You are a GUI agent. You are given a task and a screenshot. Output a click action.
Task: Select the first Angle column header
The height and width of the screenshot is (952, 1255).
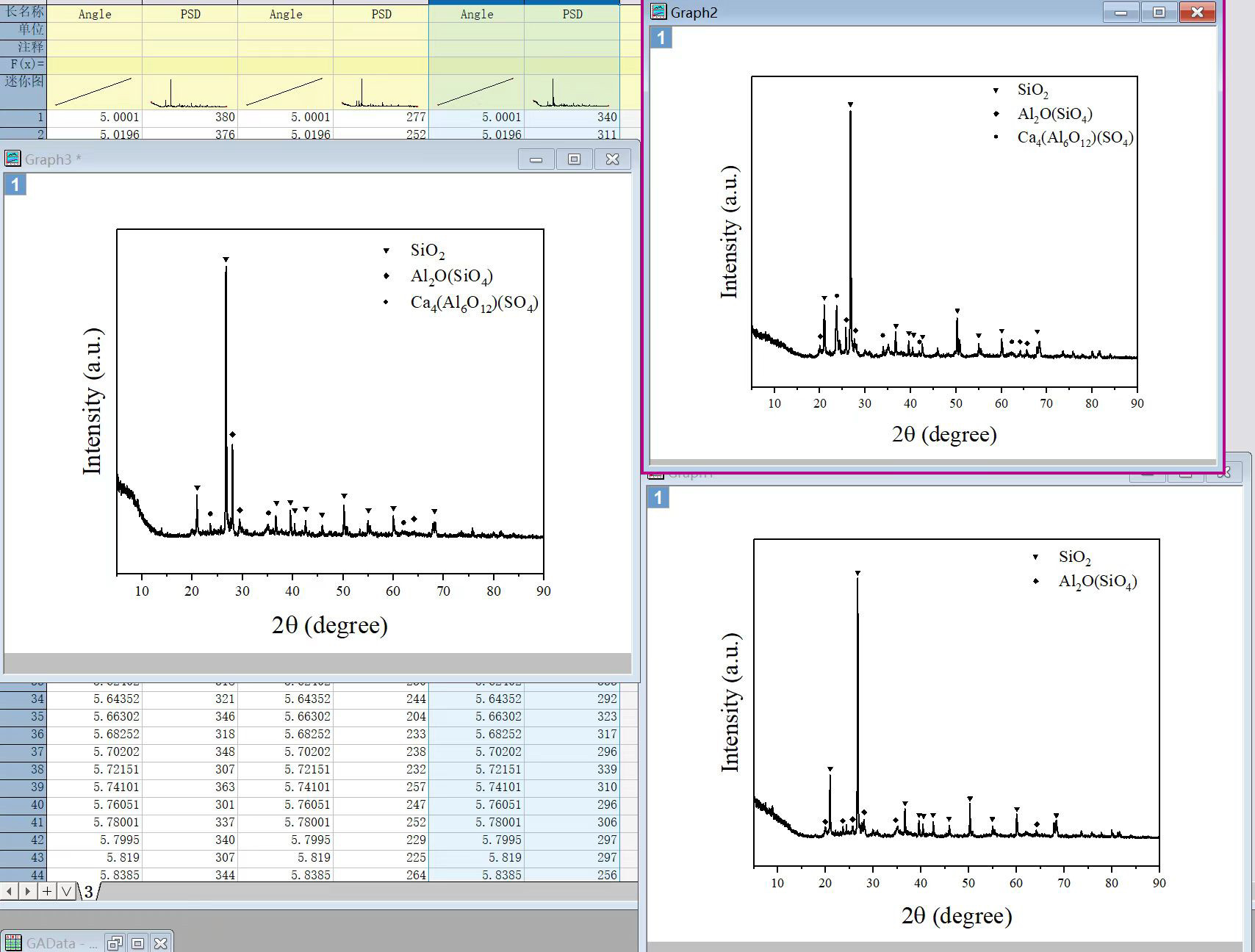[x=95, y=14]
